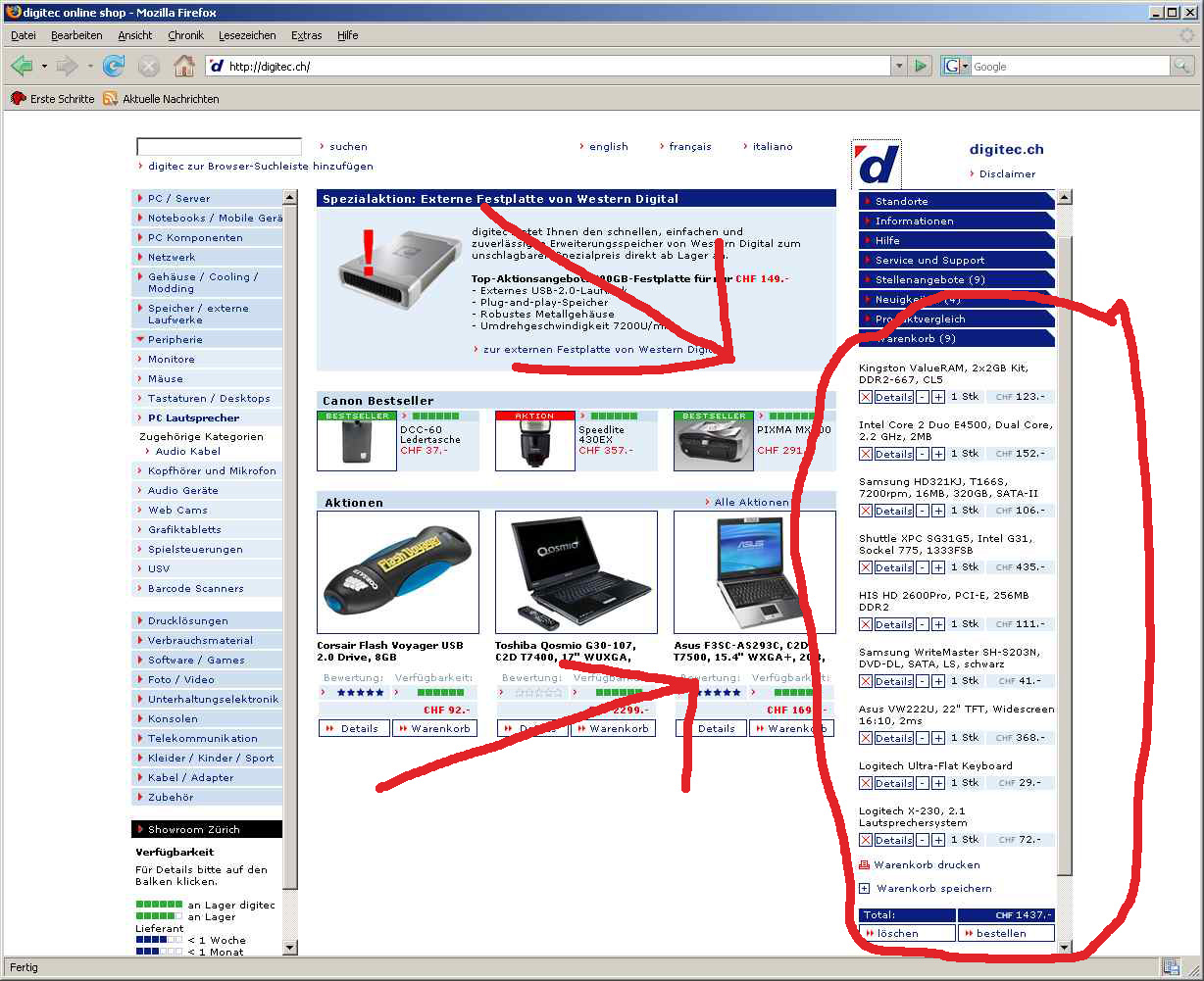Click the digitec logo icon
This screenshot has width=1204, height=981.
[x=877, y=165]
